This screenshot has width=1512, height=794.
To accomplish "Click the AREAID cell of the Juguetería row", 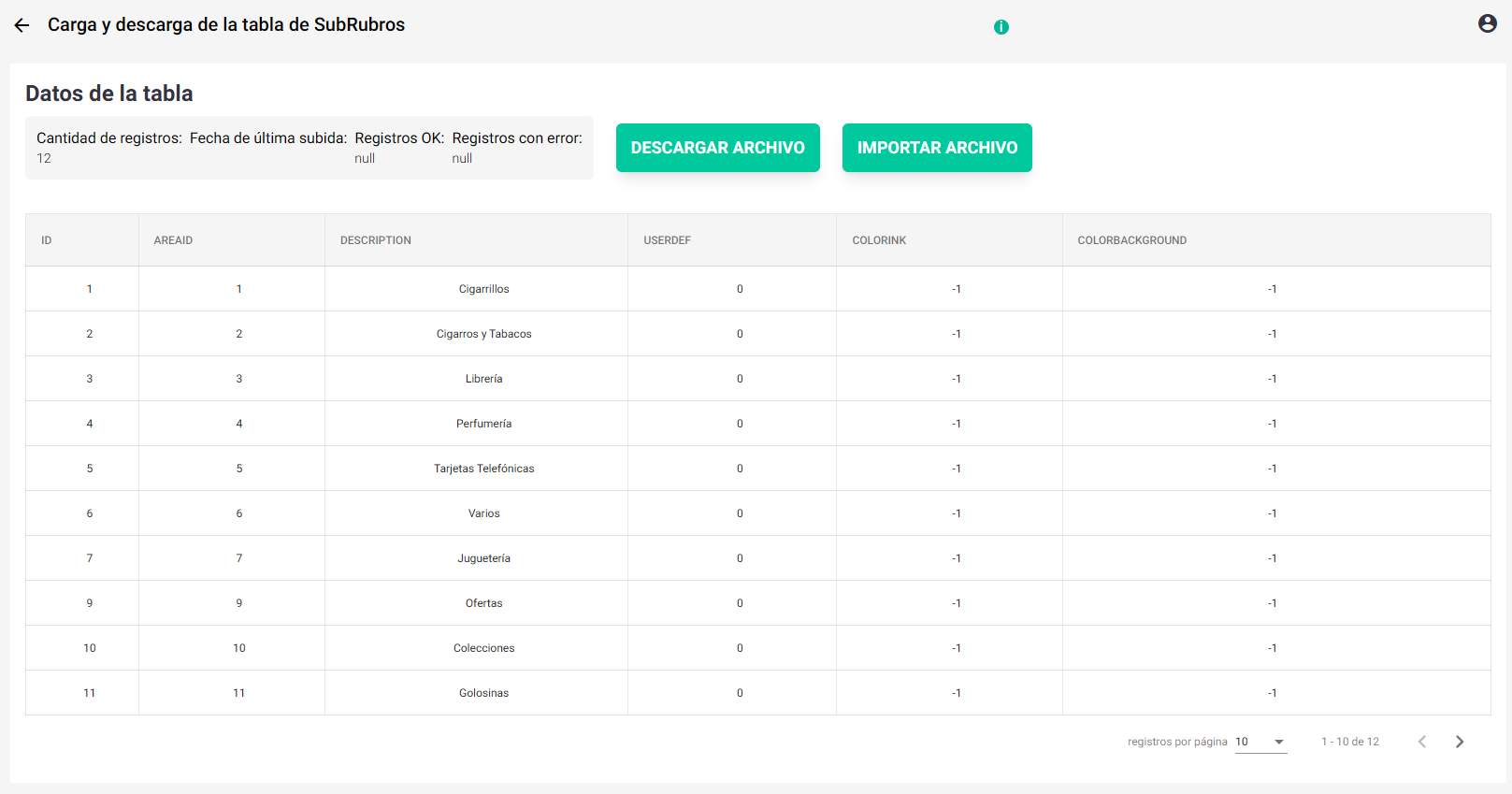I will [x=232, y=558].
